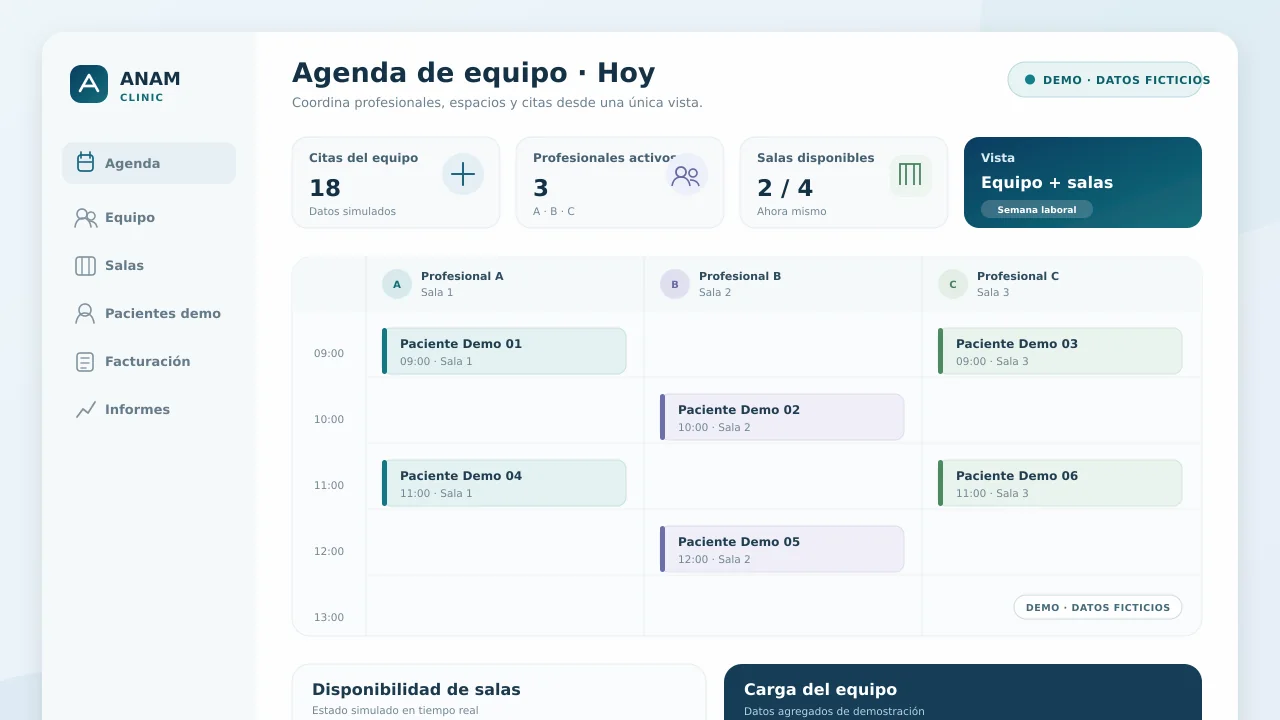Open the Salas menu item

click(x=149, y=265)
